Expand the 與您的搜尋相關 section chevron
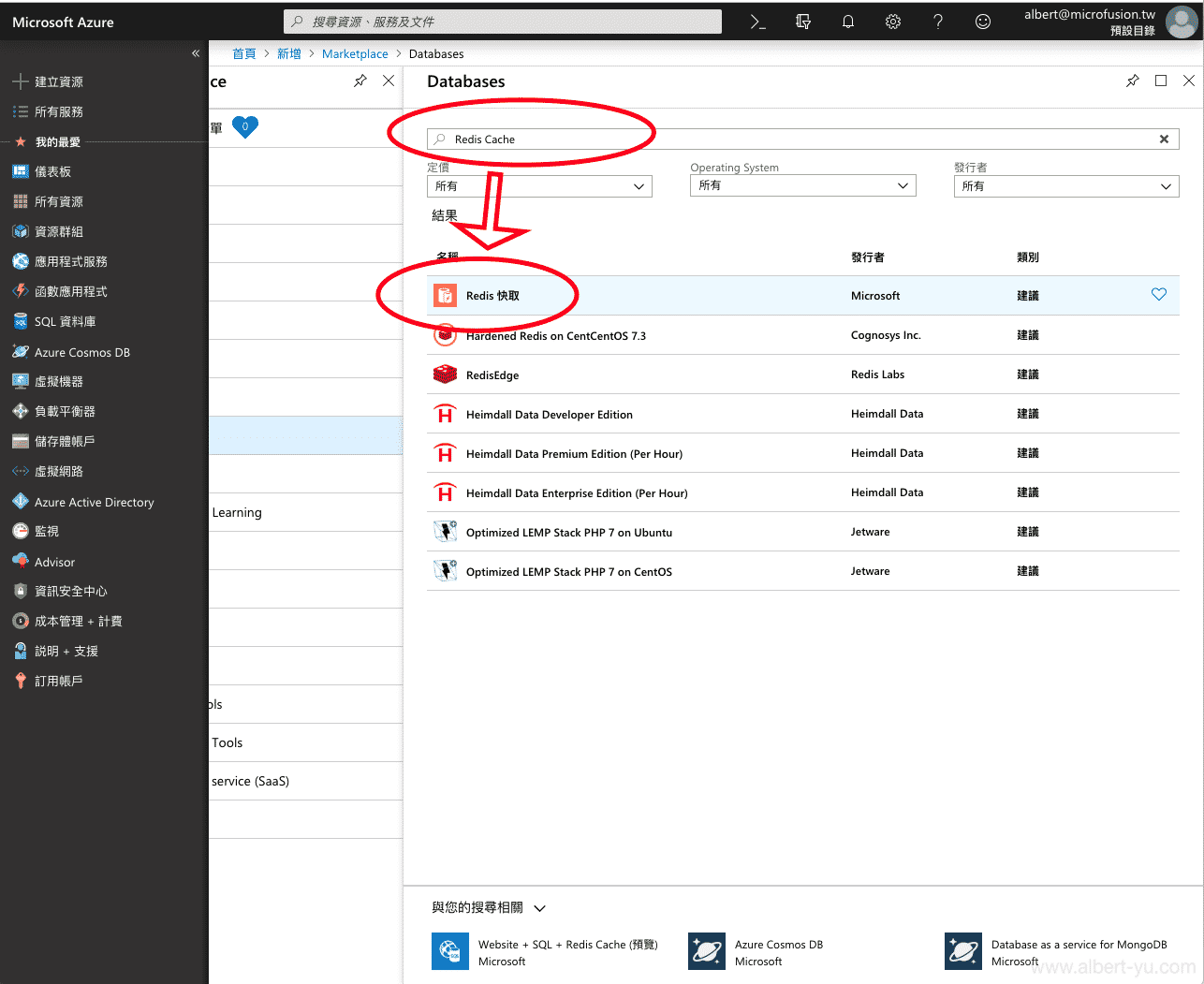This screenshot has width=1204, height=984. [x=540, y=908]
